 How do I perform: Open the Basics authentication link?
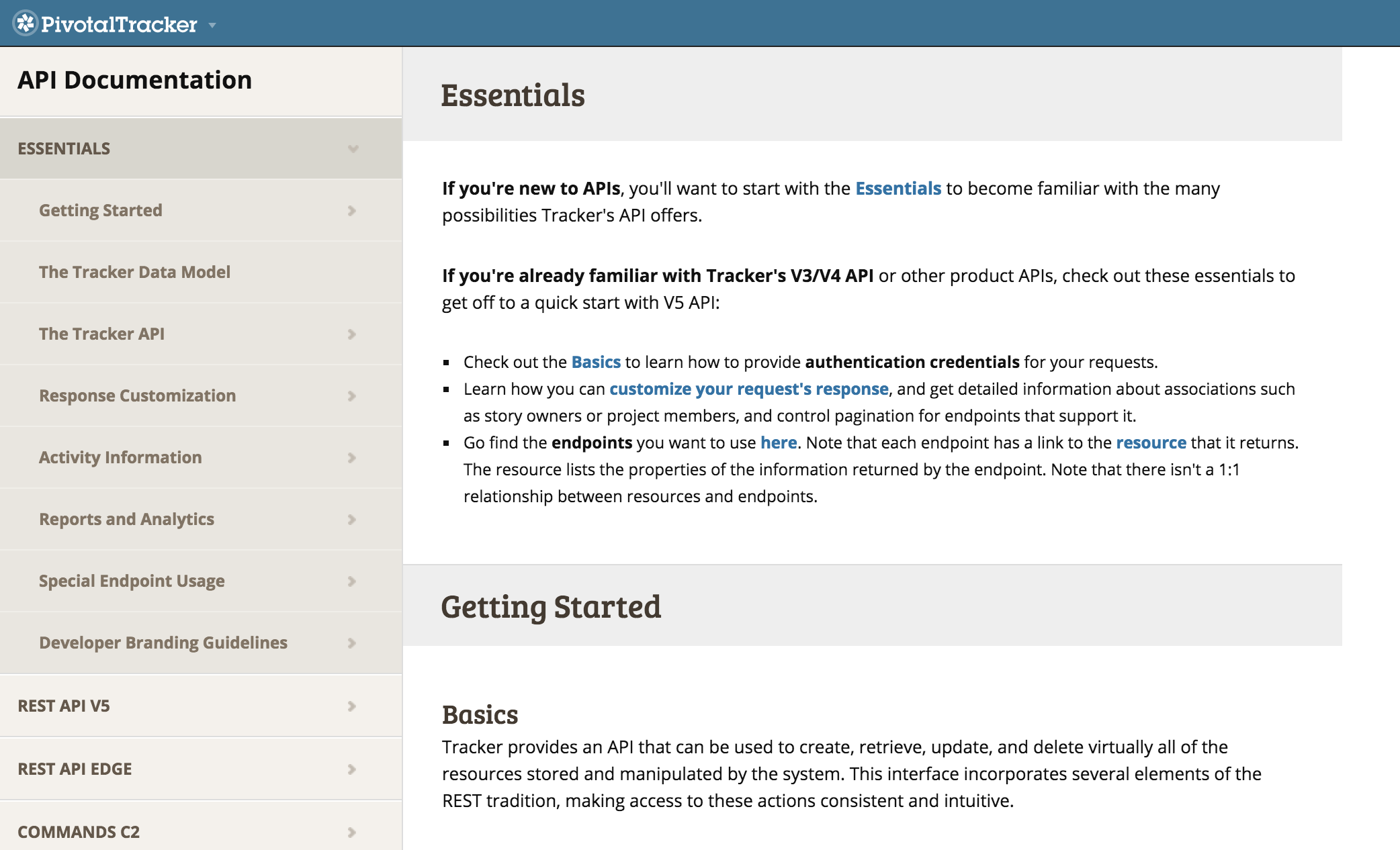596,363
